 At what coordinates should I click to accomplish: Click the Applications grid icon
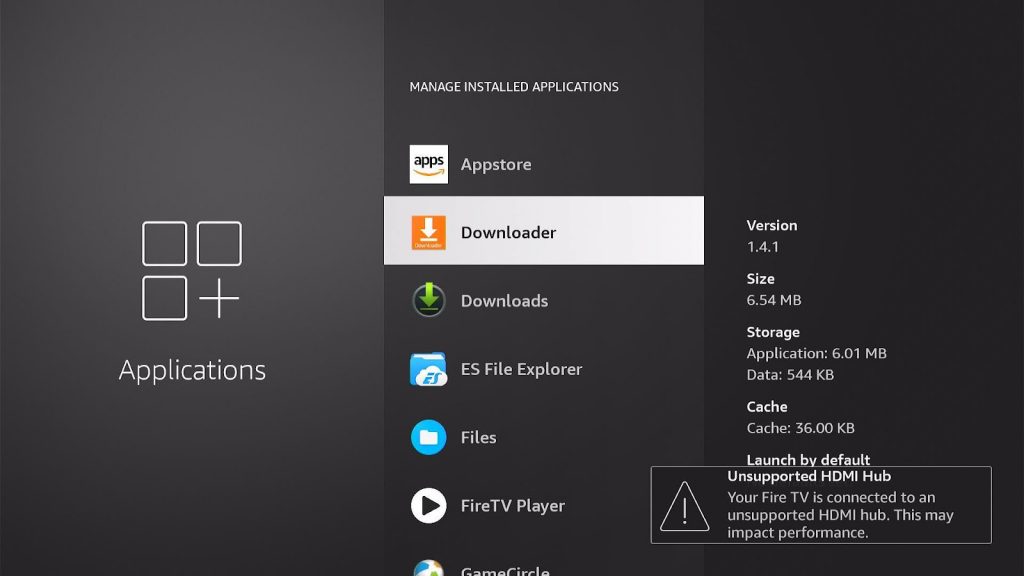tap(191, 271)
